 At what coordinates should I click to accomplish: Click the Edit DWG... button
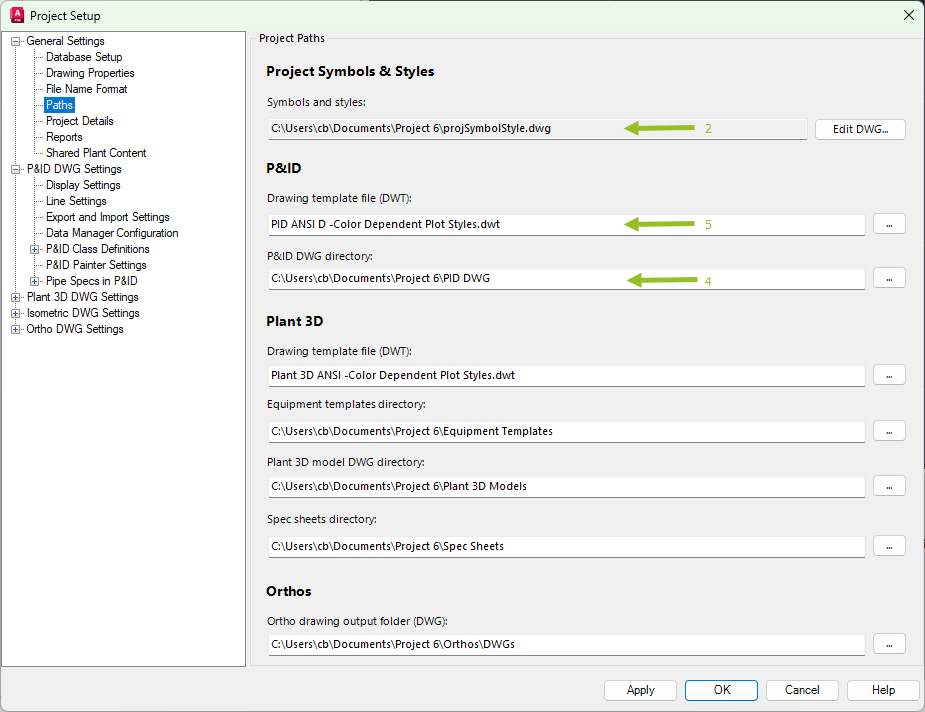(x=860, y=129)
